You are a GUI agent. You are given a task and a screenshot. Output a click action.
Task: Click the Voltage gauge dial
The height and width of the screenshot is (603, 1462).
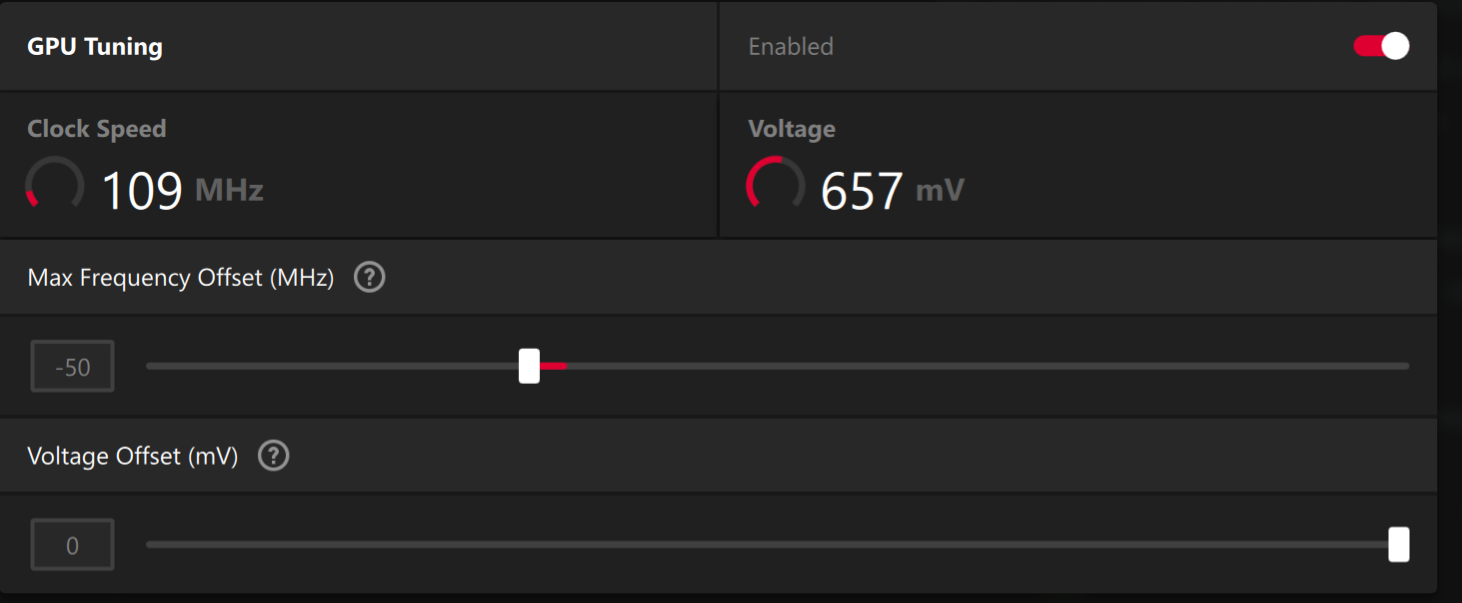click(776, 185)
